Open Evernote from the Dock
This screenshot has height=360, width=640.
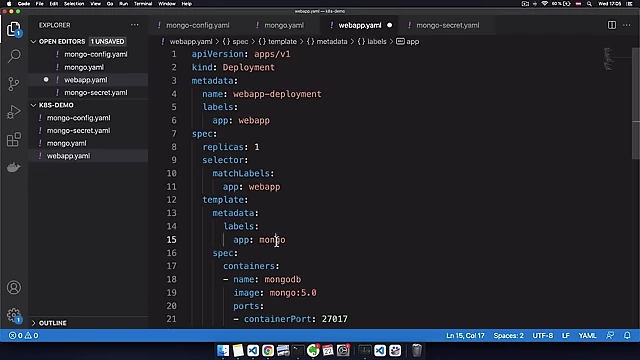[313, 350]
